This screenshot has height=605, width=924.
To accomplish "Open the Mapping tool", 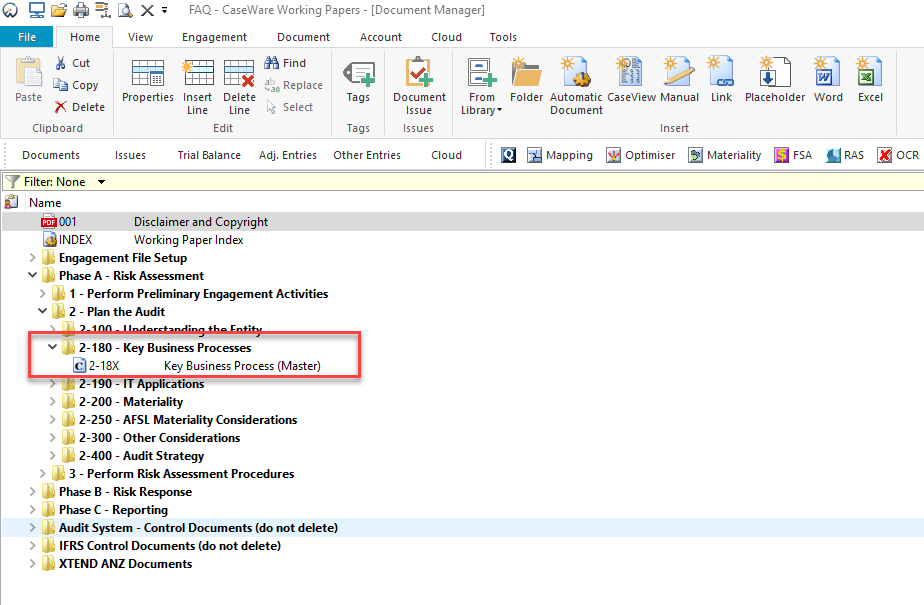I will coord(560,155).
